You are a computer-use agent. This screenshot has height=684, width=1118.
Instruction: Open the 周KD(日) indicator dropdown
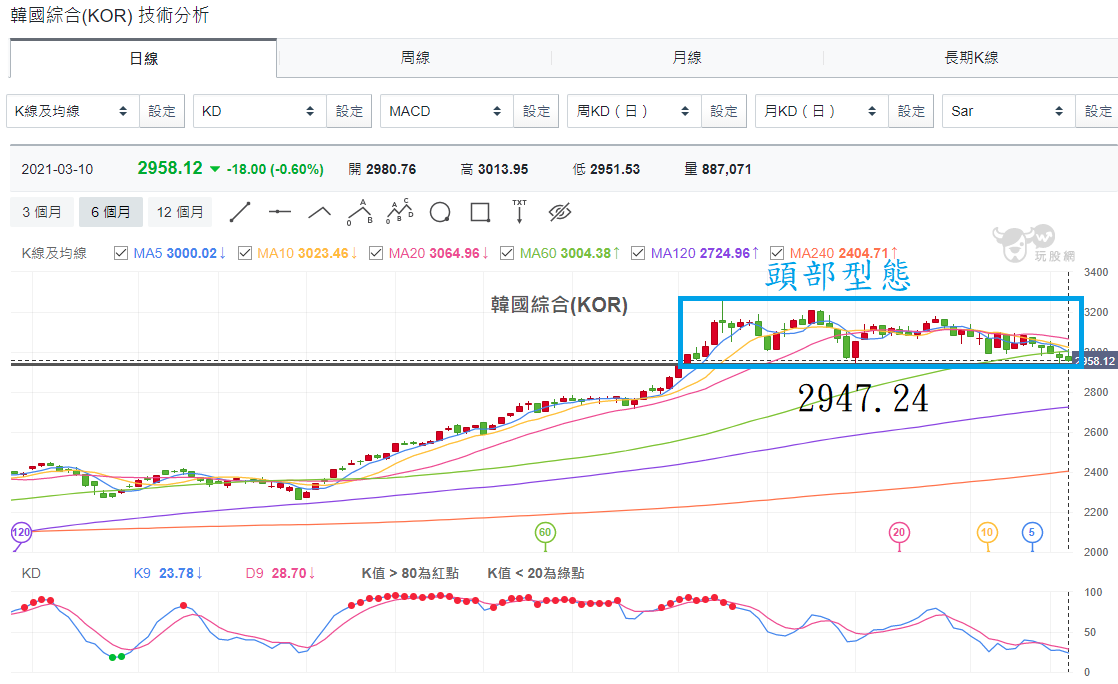(635, 111)
